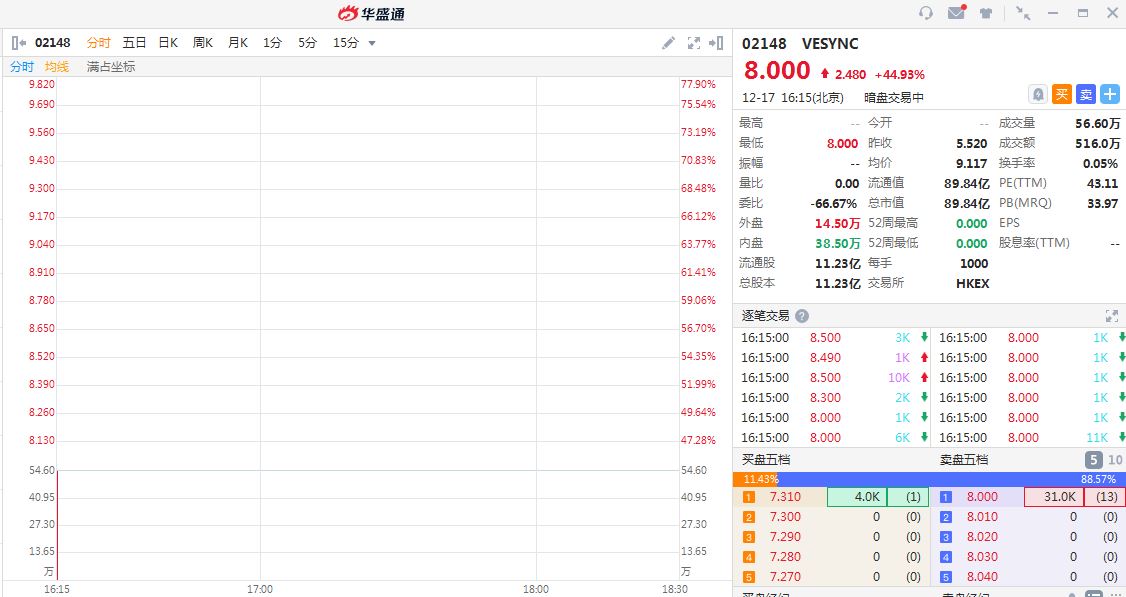Switch to 1分 chart tab
This screenshot has height=597, width=1126.
point(272,43)
